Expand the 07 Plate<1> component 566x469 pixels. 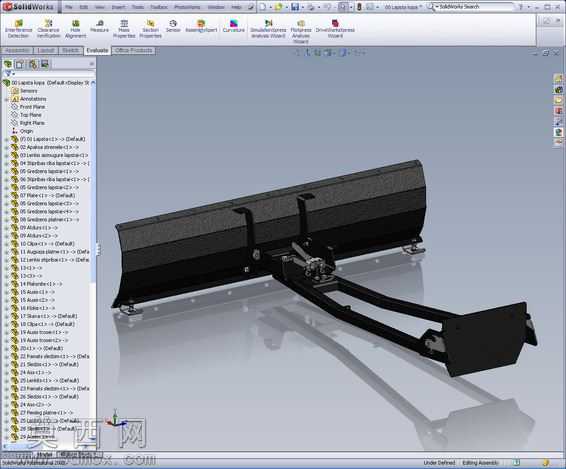tap(6, 196)
